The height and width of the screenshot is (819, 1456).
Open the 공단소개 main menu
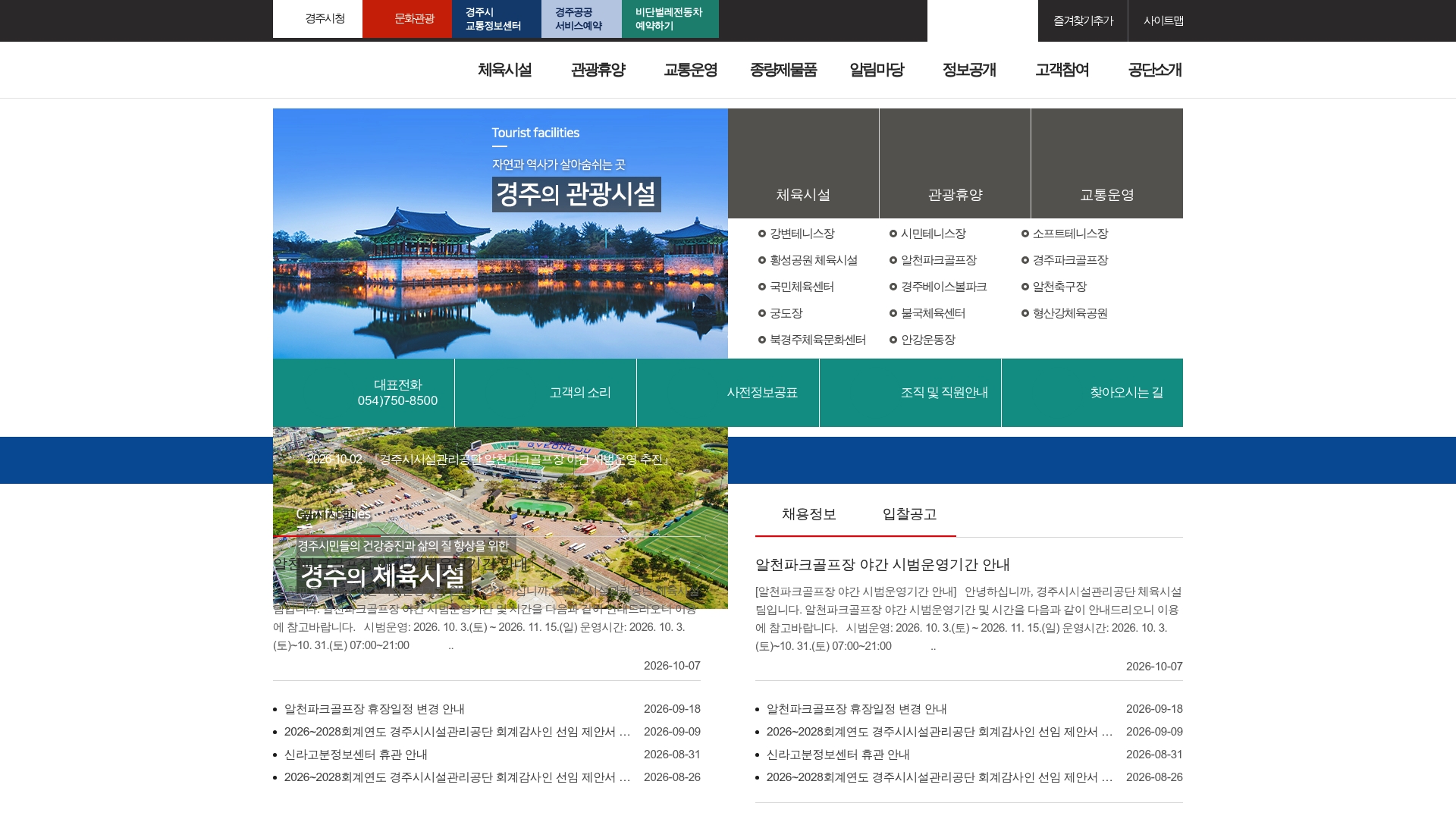[1155, 70]
